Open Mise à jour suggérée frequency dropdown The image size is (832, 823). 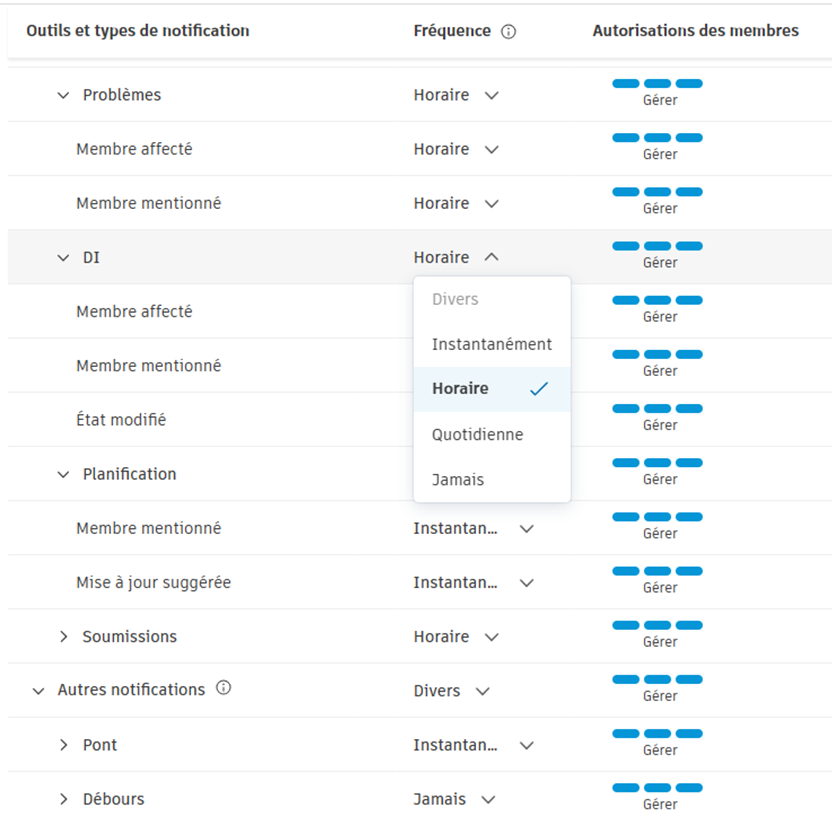coord(473,582)
